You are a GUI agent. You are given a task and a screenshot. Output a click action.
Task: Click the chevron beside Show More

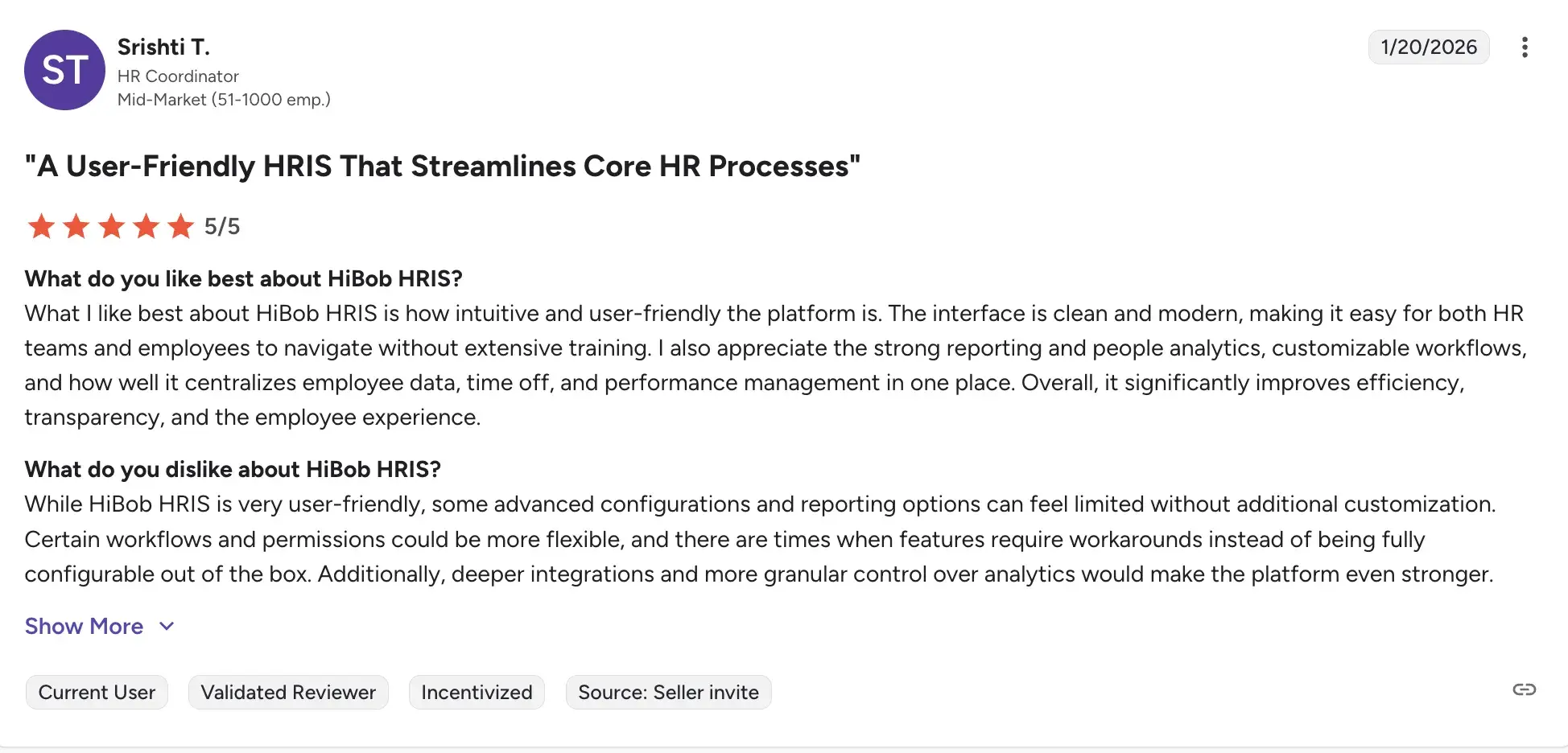click(167, 626)
